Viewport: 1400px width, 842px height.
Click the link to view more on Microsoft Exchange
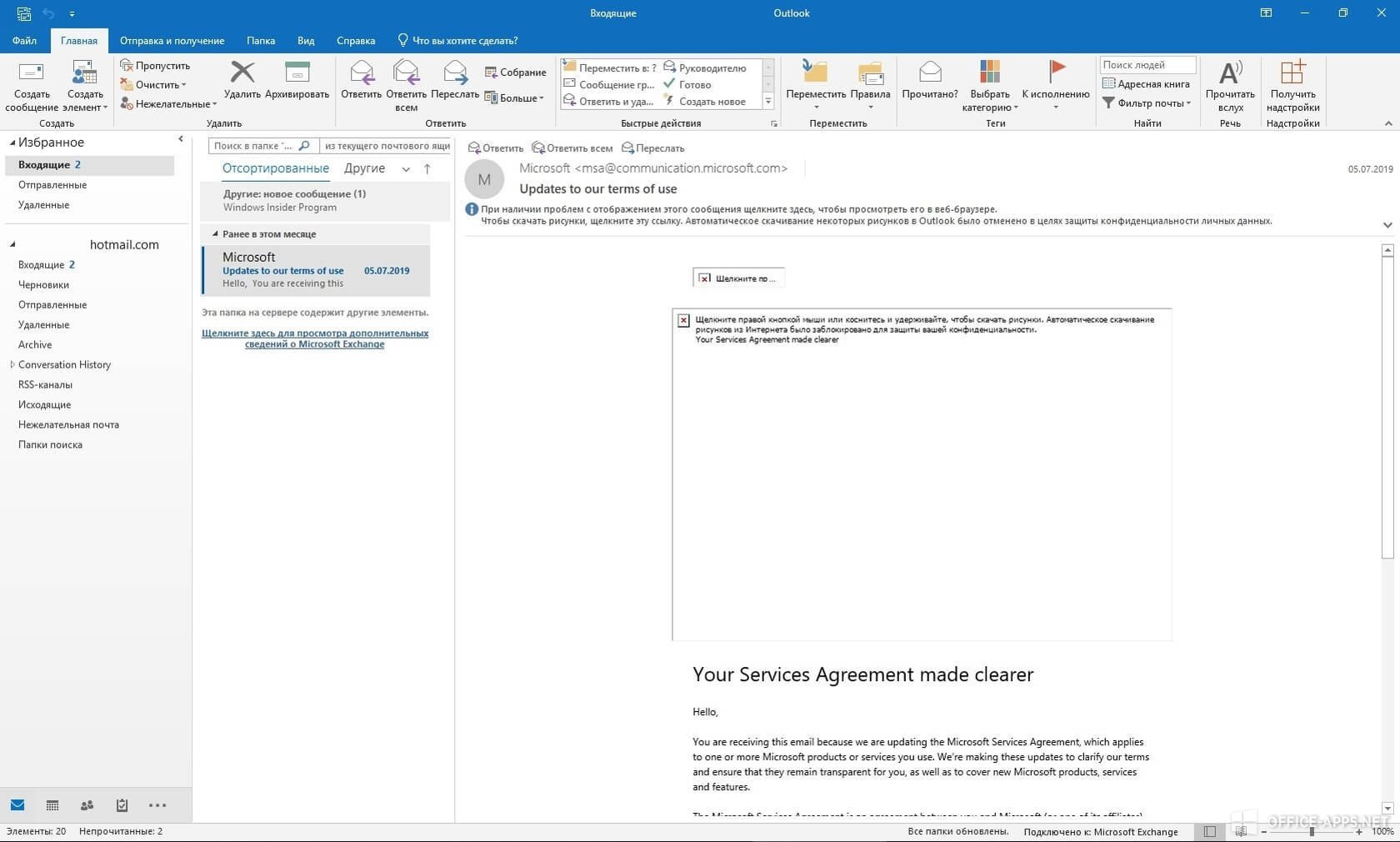(x=315, y=338)
